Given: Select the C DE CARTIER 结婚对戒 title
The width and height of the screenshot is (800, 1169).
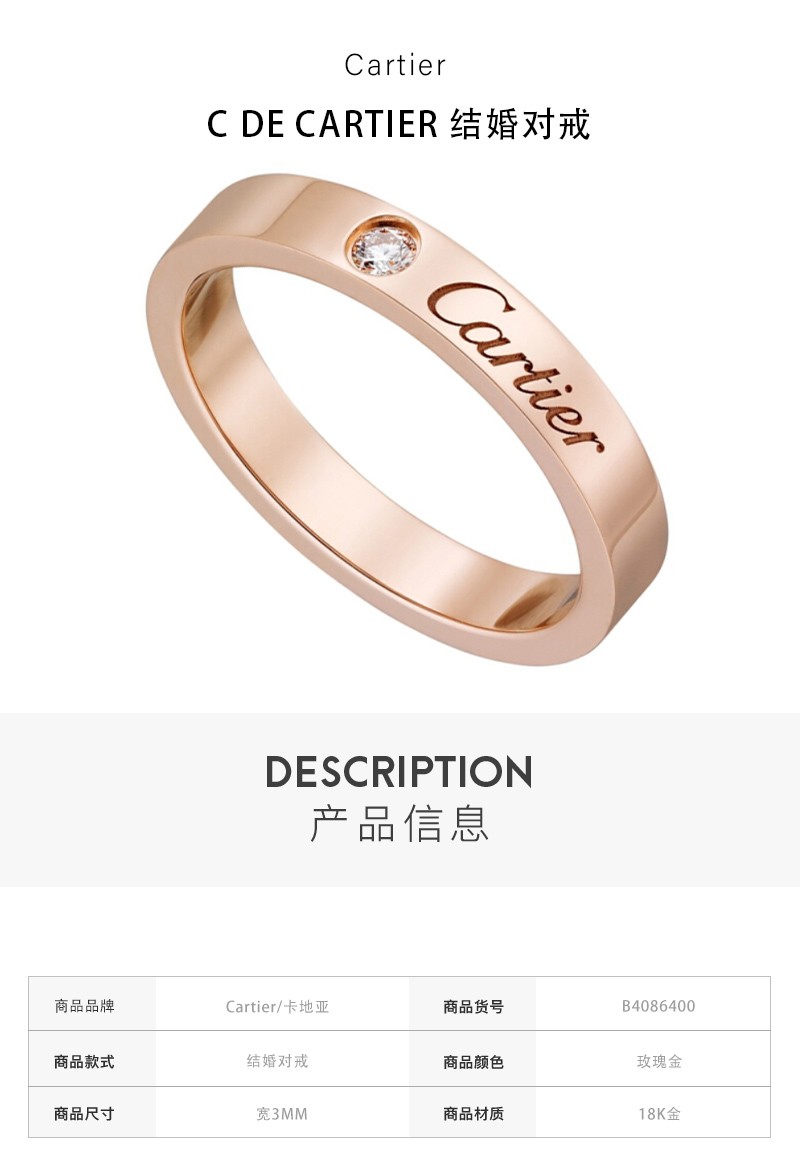Looking at the screenshot, I should pyautogui.click(x=399, y=124).
